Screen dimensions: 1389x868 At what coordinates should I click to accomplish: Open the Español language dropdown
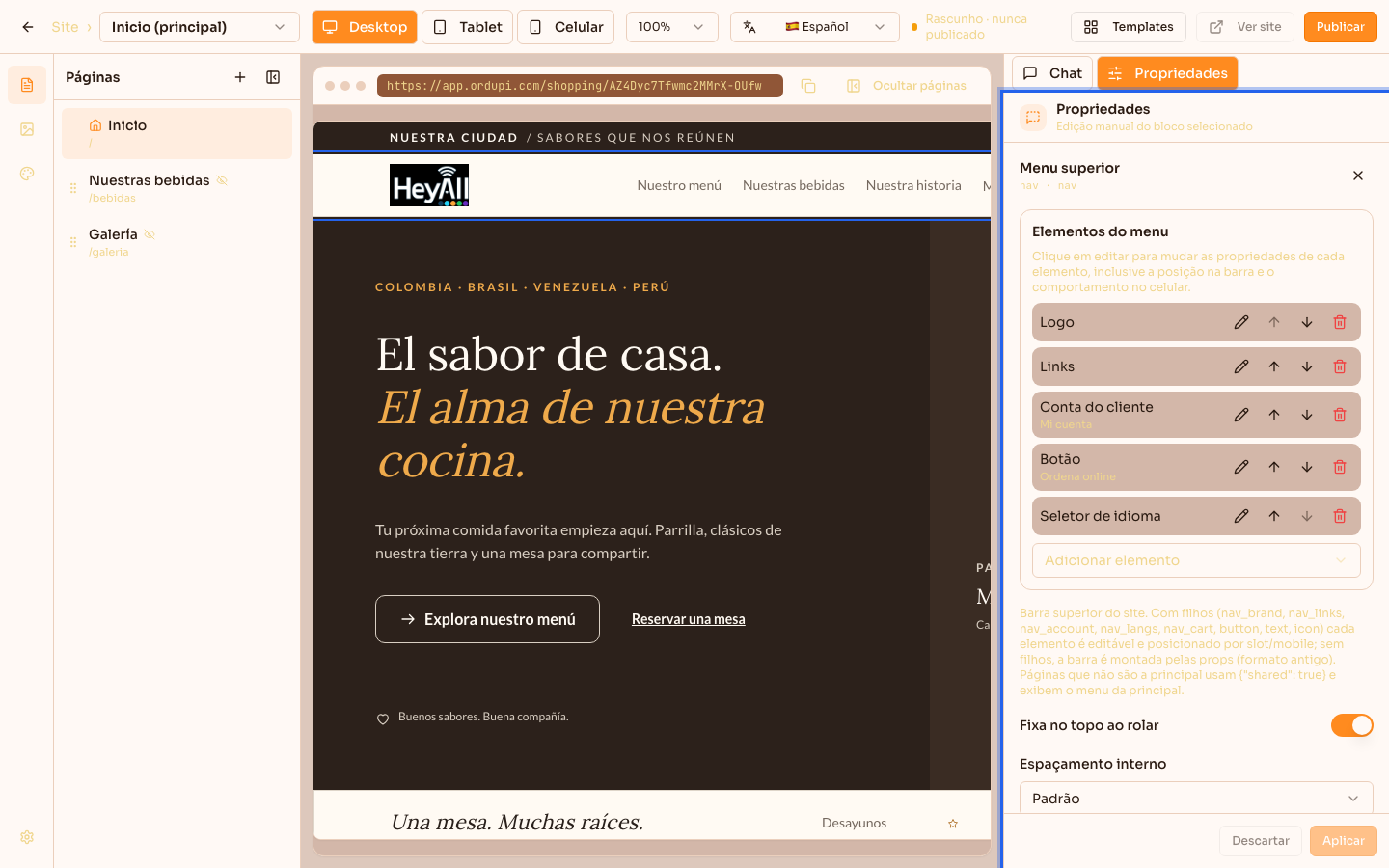point(815,27)
